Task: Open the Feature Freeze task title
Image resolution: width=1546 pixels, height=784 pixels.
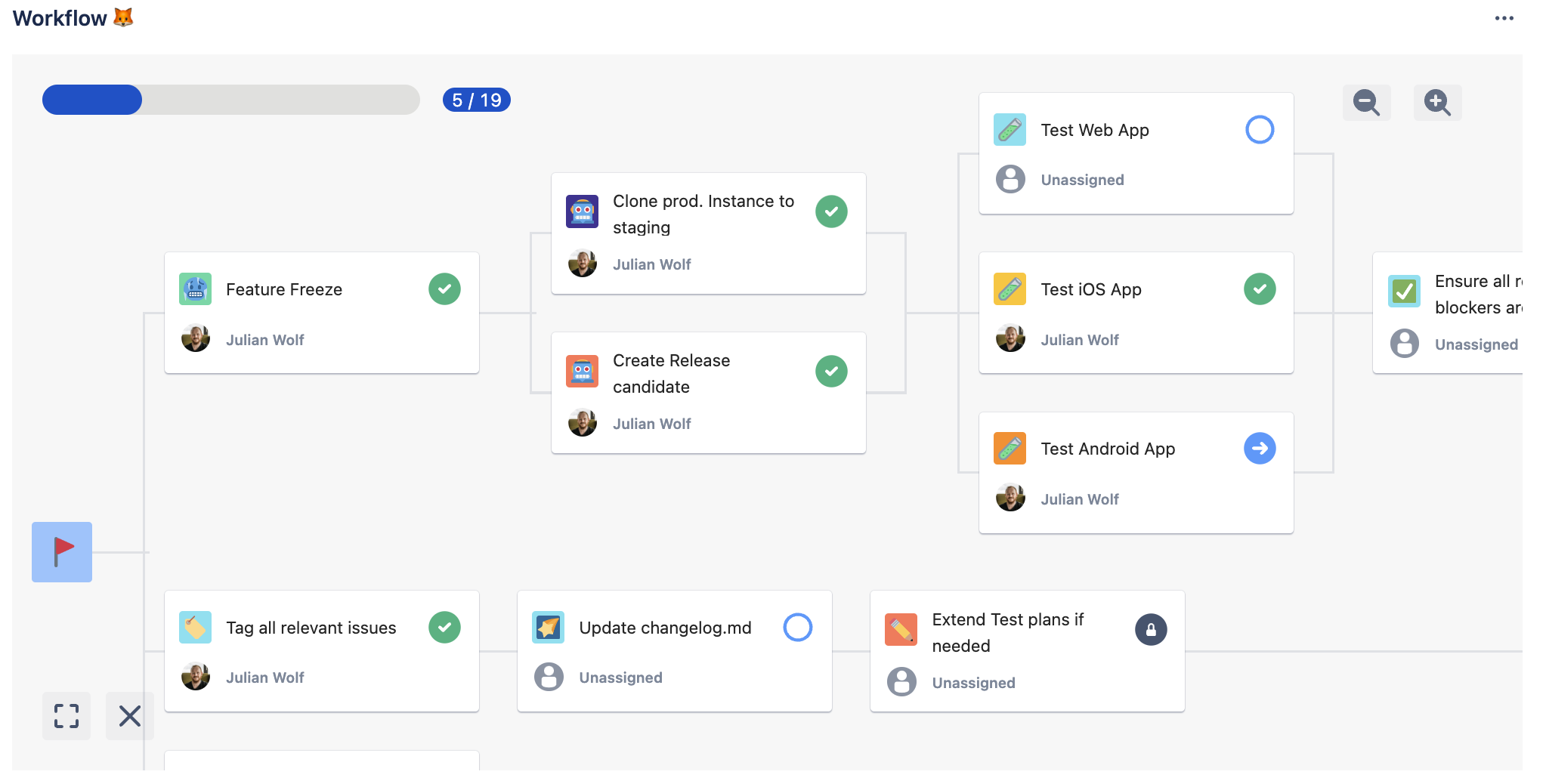Action: pyautogui.click(x=284, y=289)
